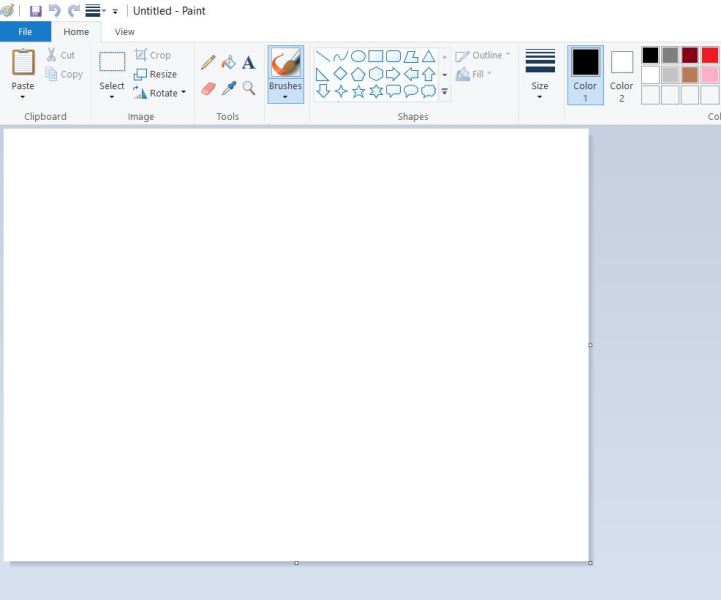Pick the gray-50% color swatch
The image size is (721, 600).
[x=670, y=55]
